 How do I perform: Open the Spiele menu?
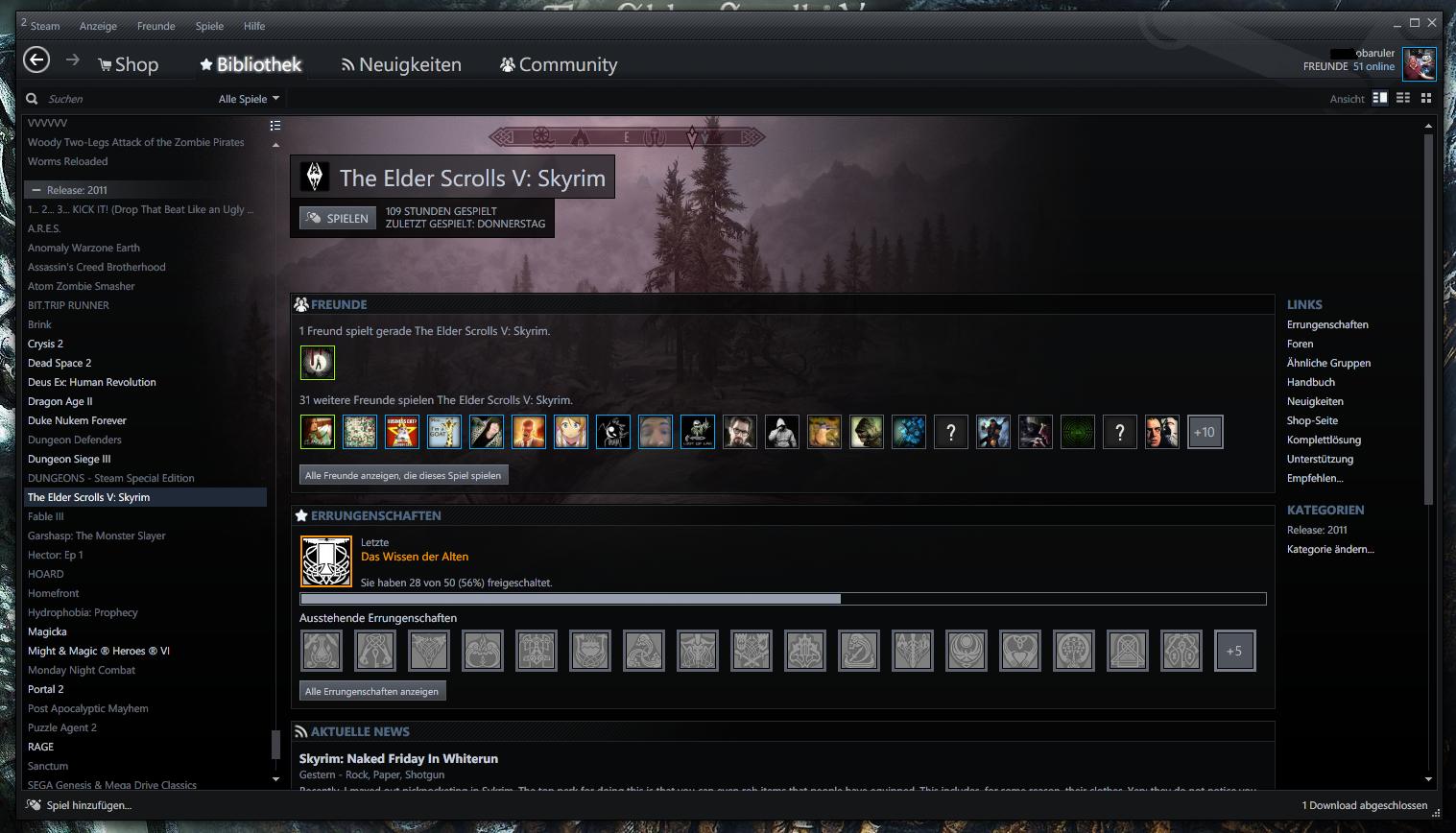coord(209,26)
